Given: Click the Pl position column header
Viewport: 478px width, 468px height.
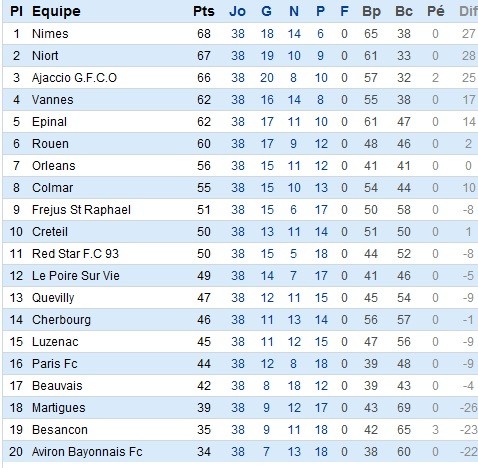Looking at the screenshot, I should click(16, 11).
